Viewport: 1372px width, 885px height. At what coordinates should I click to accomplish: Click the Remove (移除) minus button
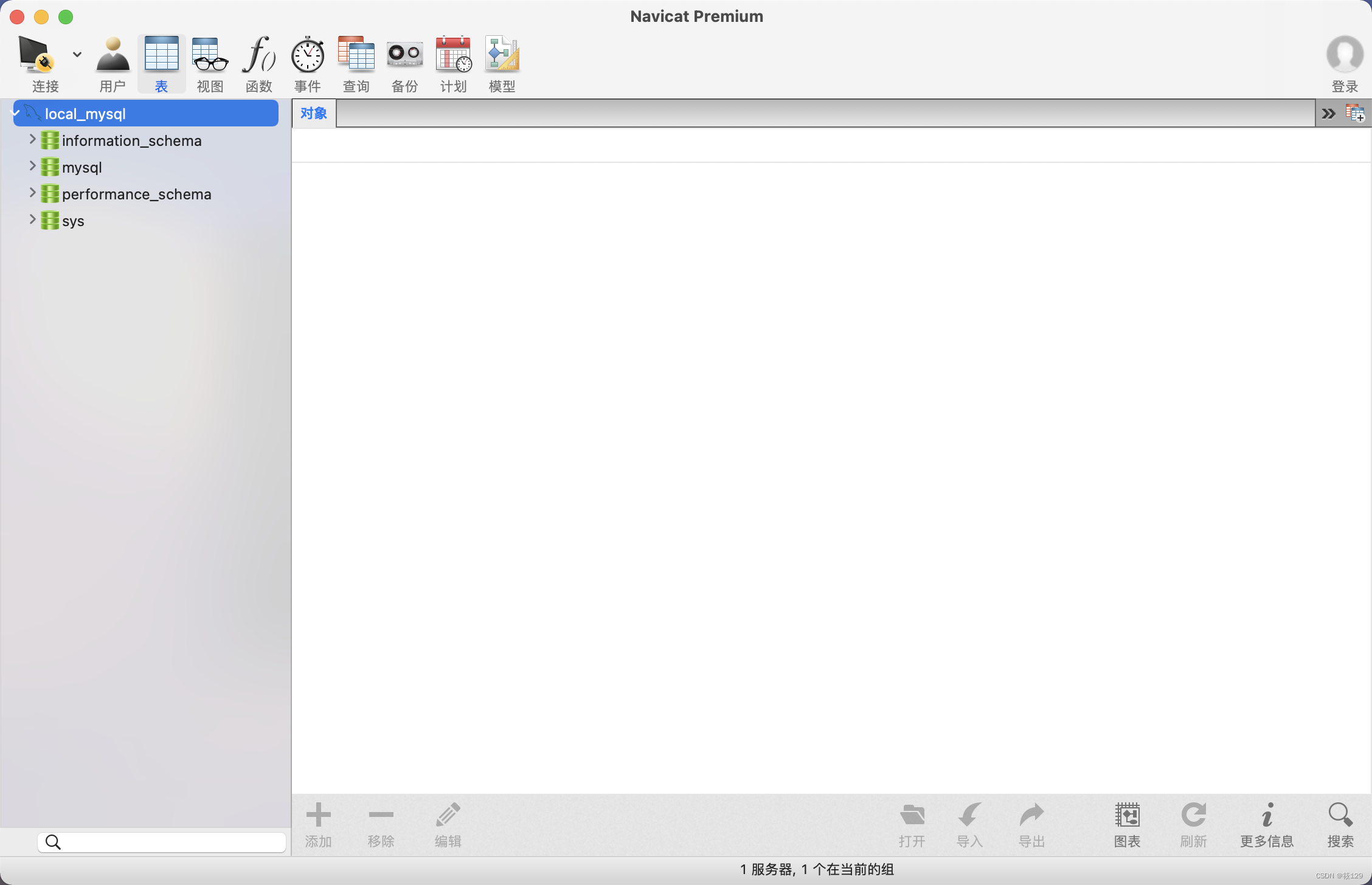pyautogui.click(x=381, y=825)
